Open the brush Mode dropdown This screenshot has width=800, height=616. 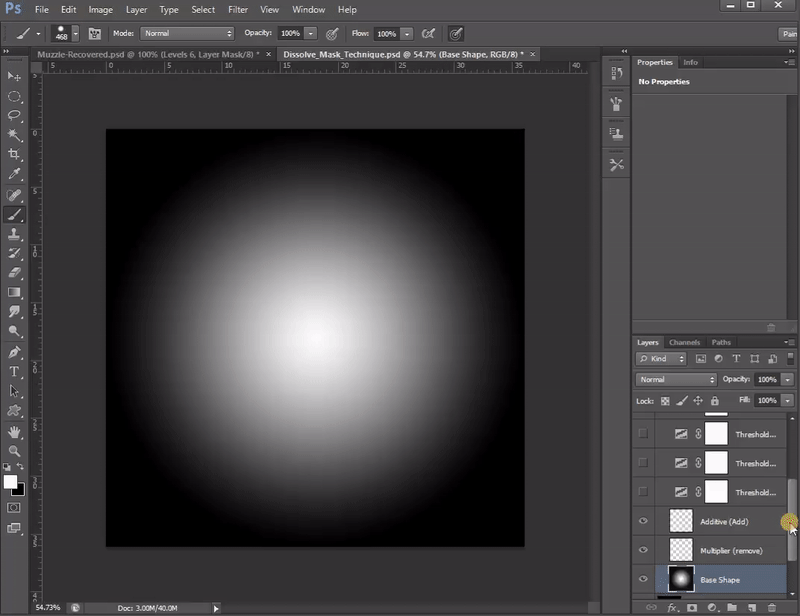[187, 33]
